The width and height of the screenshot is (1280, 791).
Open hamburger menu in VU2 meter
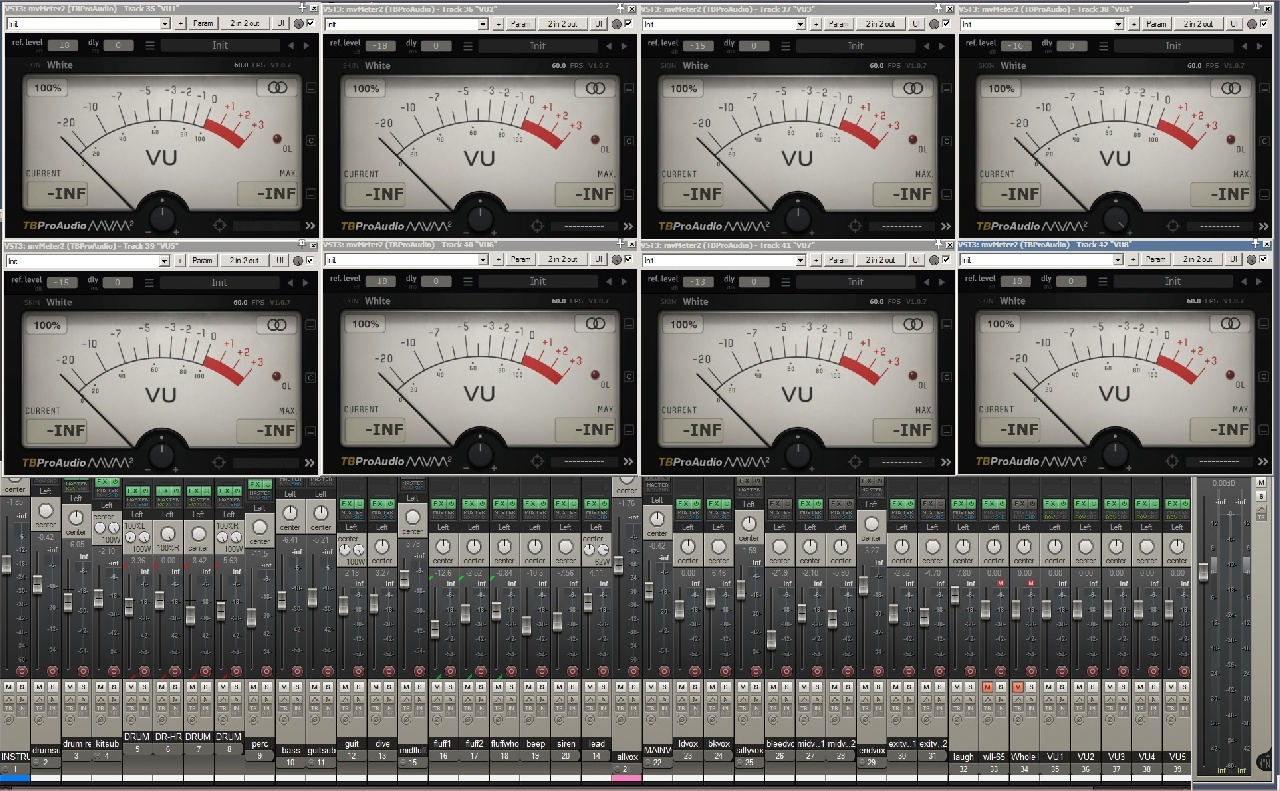[468, 45]
